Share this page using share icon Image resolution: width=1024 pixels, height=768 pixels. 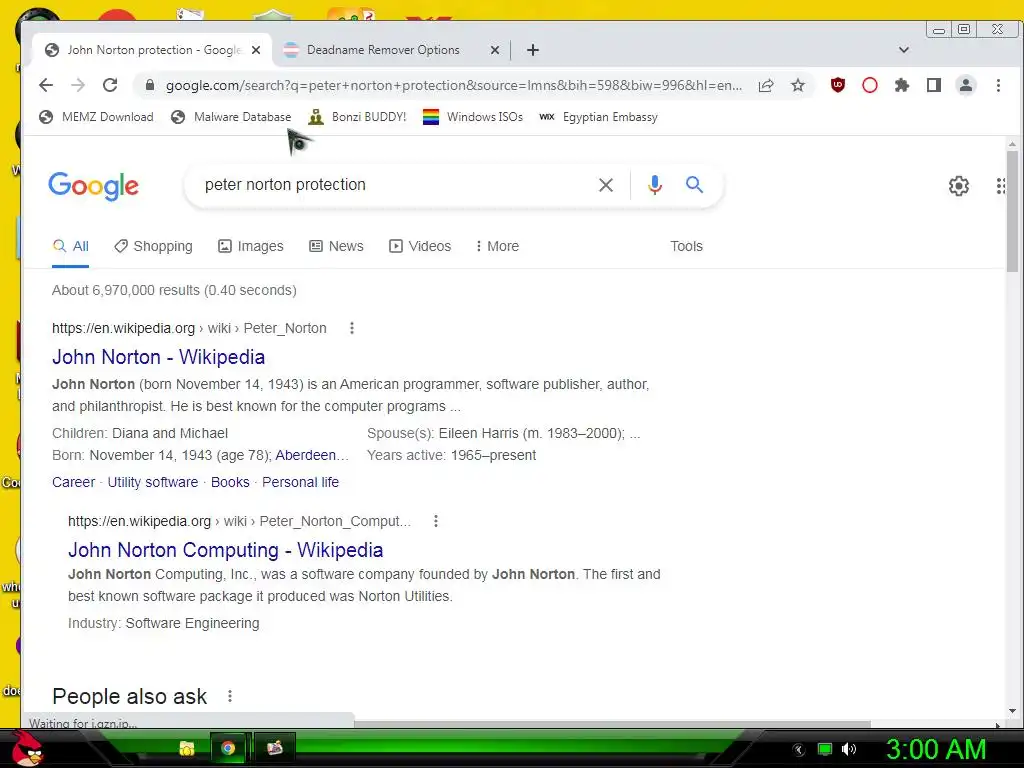click(x=766, y=85)
